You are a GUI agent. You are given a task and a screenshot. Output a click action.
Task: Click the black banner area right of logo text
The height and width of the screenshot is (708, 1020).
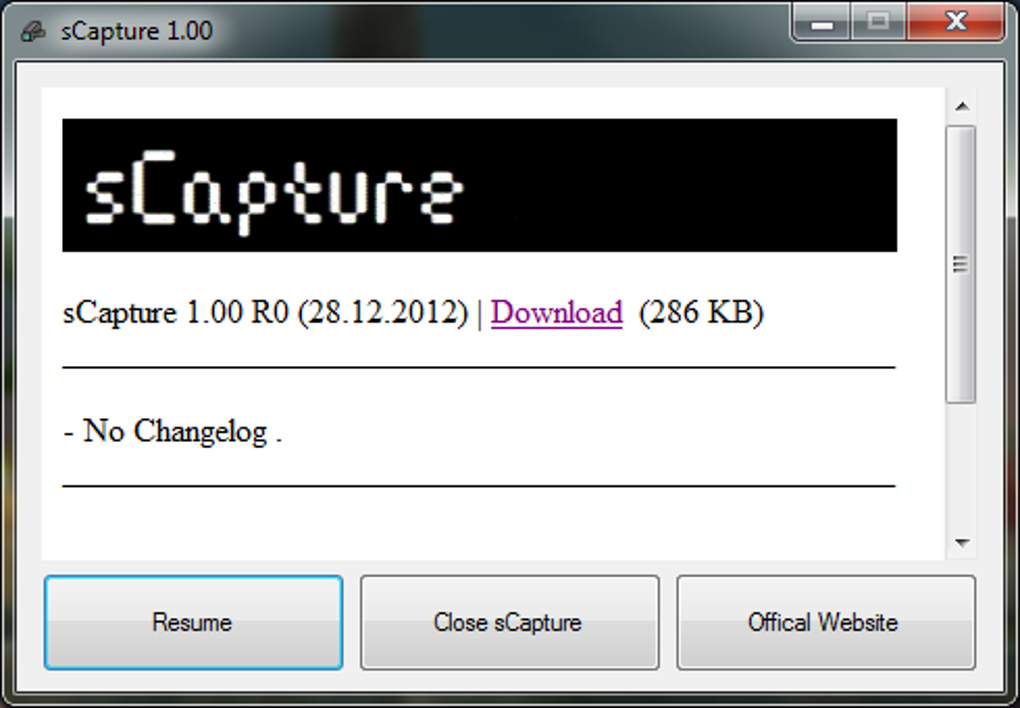tap(680, 185)
